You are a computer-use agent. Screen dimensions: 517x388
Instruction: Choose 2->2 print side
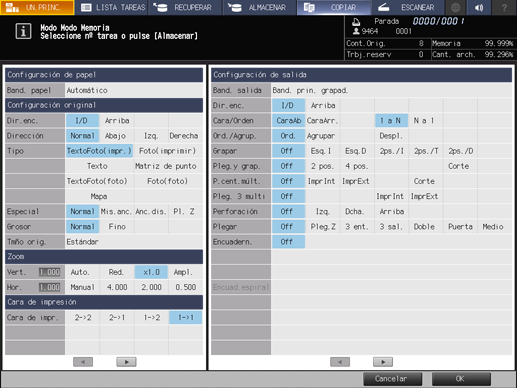[x=83, y=318]
